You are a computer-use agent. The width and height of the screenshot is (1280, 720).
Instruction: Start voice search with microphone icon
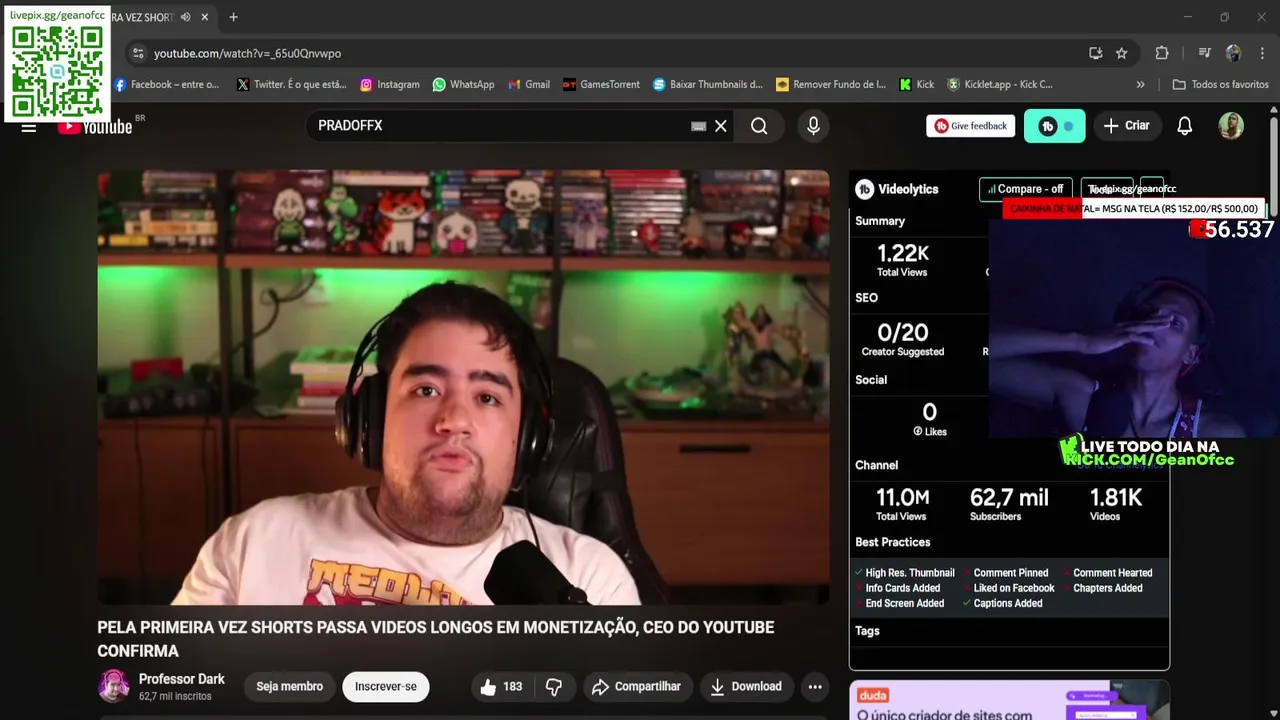[x=813, y=126]
